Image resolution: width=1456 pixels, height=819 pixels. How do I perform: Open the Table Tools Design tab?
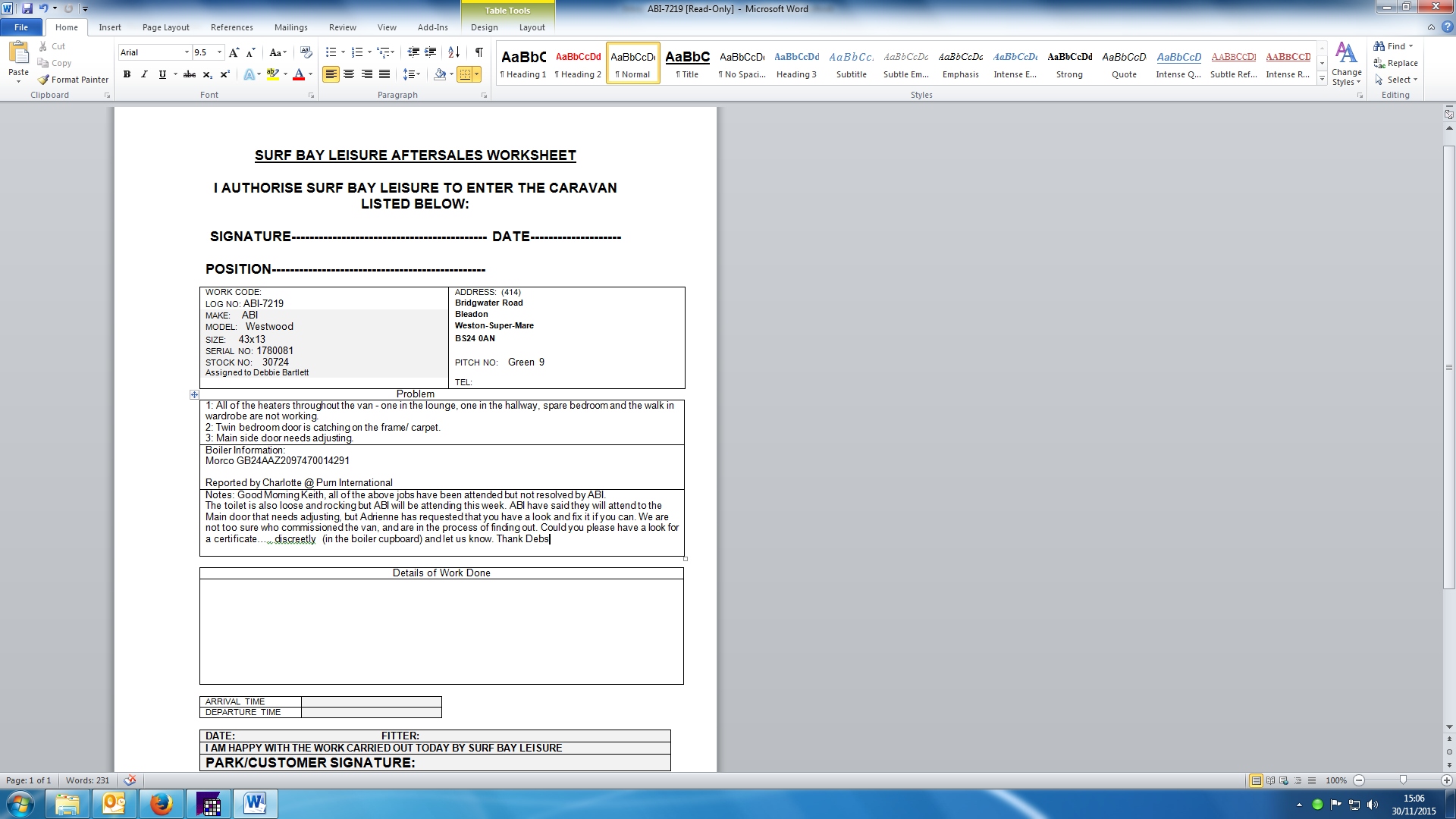484,27
